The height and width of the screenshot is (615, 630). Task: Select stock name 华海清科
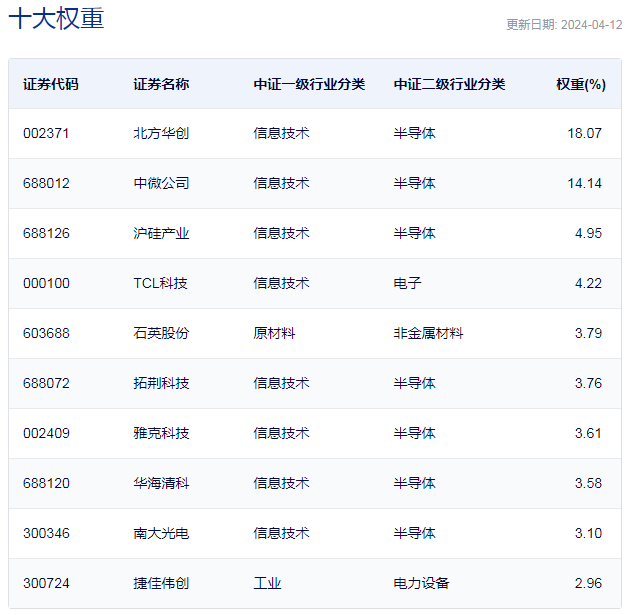click(161, 483)
